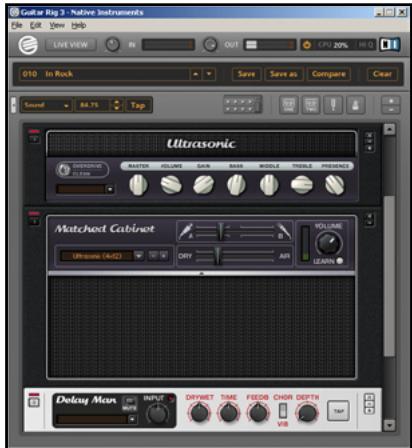Click the Save preset button
The width and height of the screenshot is (412, 448).
(x=246, y=74)
